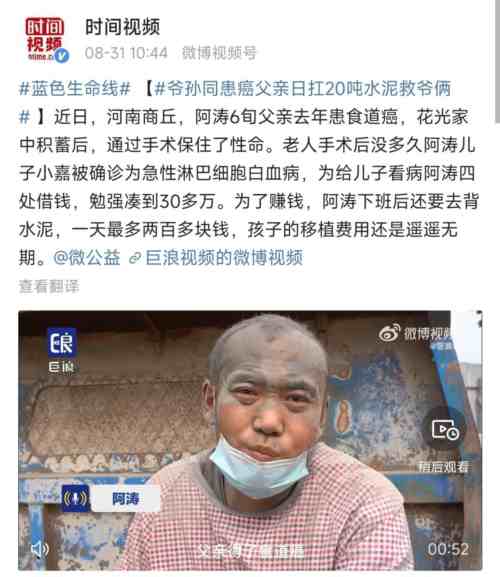The width and height of the screenshot is (500, 577).
Task: Toggle the video sound speaker icon
Action: (39, 549)
